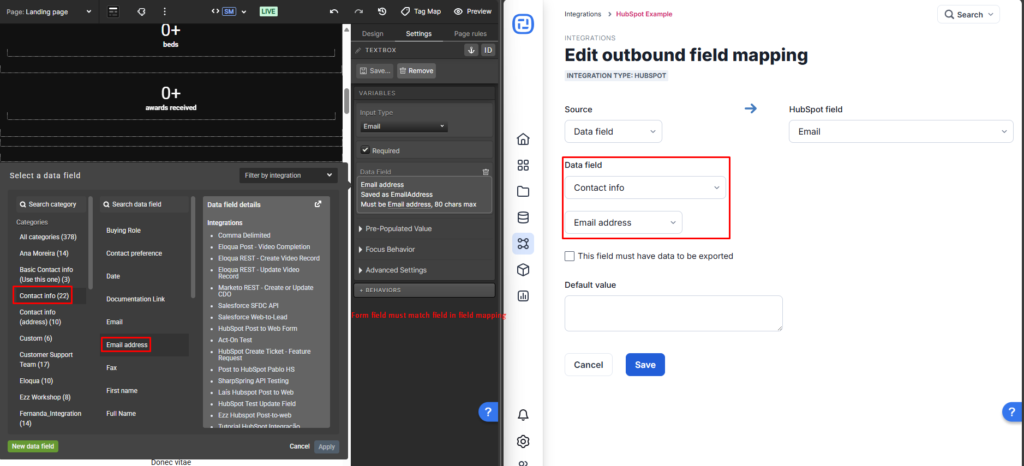Check 'This field must have data to be exported'

pyautogui.click(x=569, y=256)
